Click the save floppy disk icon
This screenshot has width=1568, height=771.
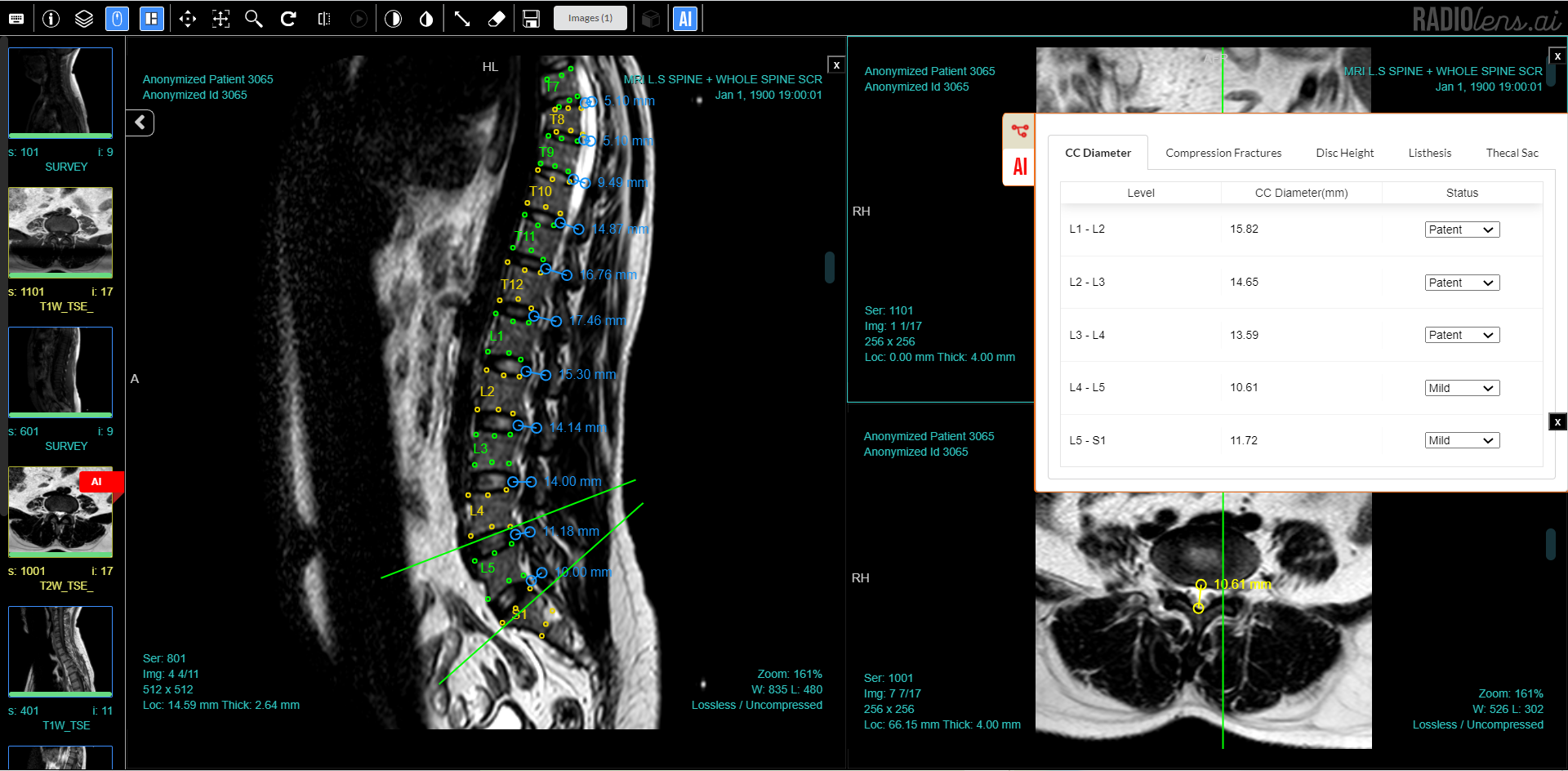point(531,19)
